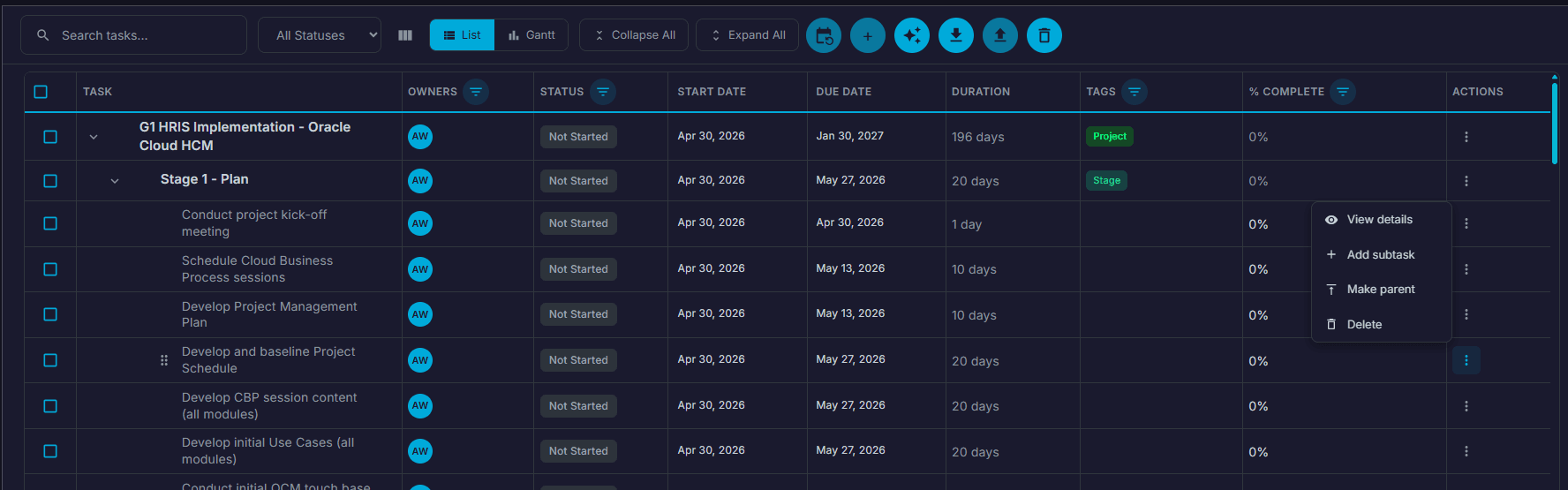Change Not Started status on G1 HRIS Implementation row

tap(578, 137)
